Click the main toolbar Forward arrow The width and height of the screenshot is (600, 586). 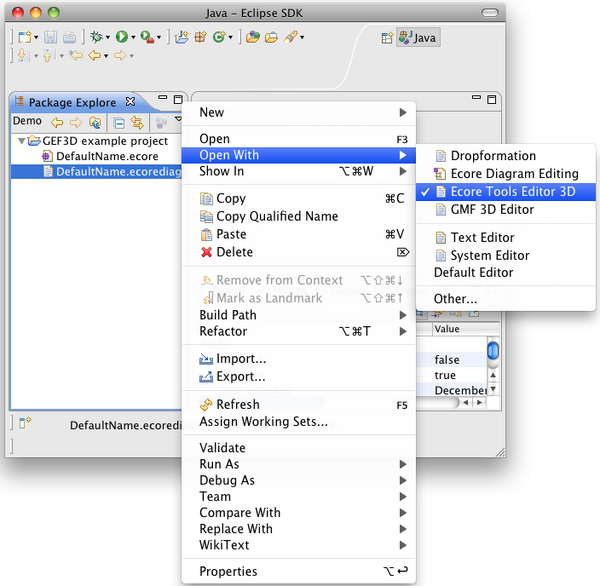click(x=120, y=56)
